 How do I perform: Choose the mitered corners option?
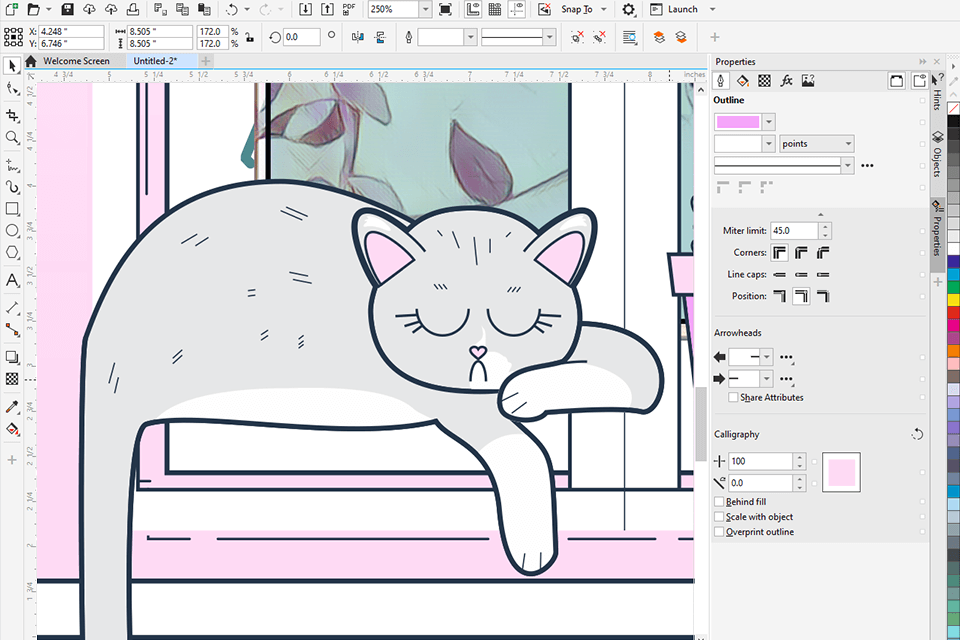[x=779, y=252]
